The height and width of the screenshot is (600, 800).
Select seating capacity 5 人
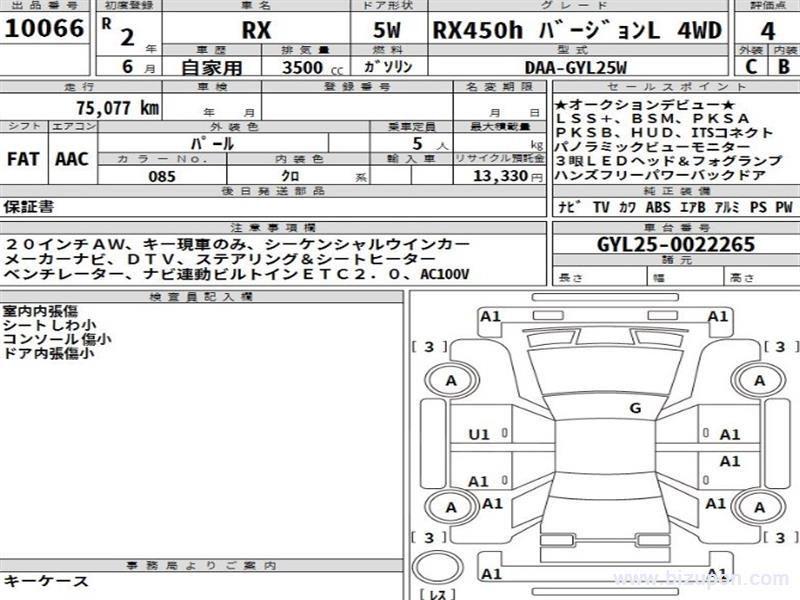click(x=430, y=144)
